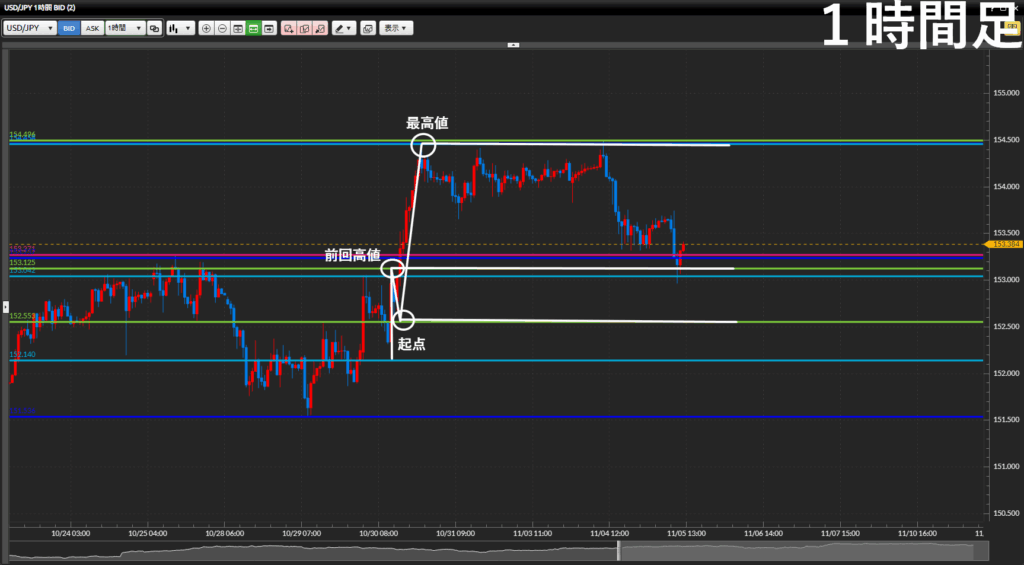Click the bottom timeline overview scrollbar handle

[619, 550]
